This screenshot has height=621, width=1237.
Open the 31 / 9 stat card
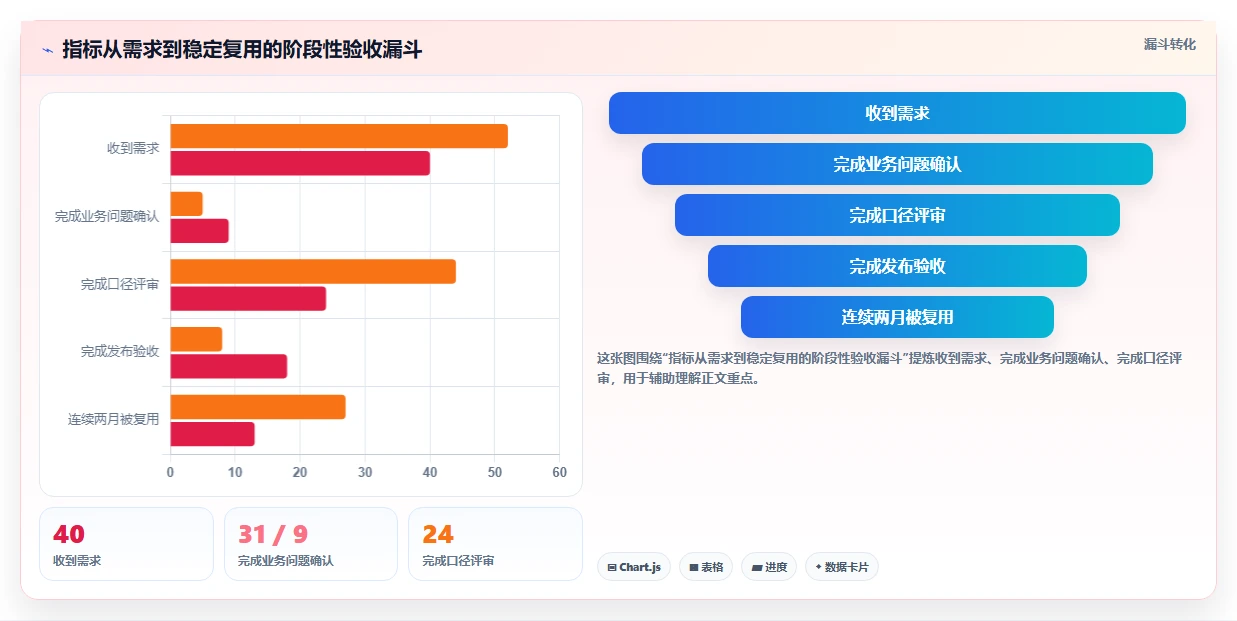click(311, 544)
